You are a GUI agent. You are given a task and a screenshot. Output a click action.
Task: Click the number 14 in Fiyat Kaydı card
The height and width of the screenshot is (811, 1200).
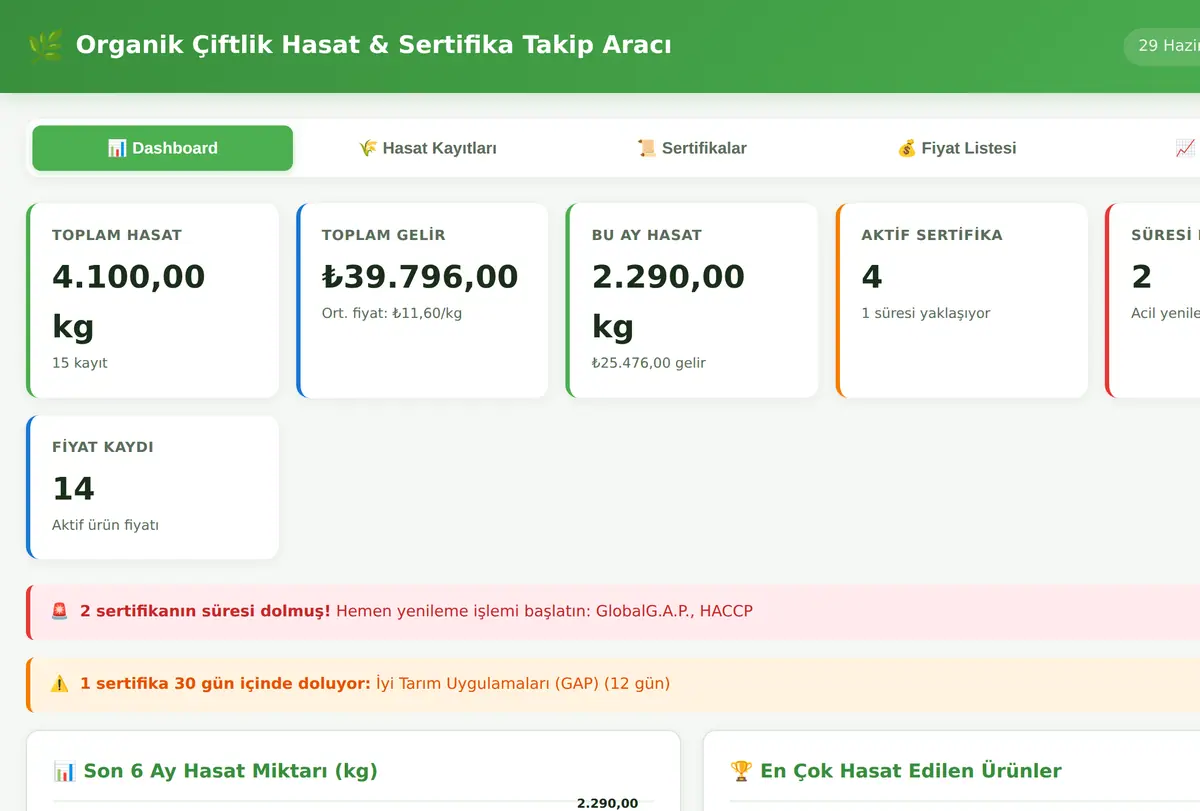coord(73,489)
